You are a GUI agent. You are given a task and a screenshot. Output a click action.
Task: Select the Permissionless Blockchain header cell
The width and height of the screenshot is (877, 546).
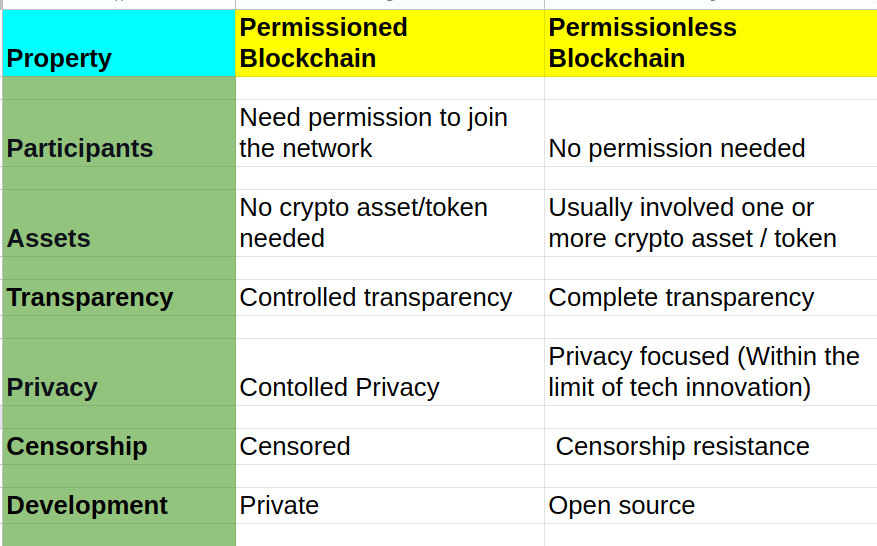(710, 43)
